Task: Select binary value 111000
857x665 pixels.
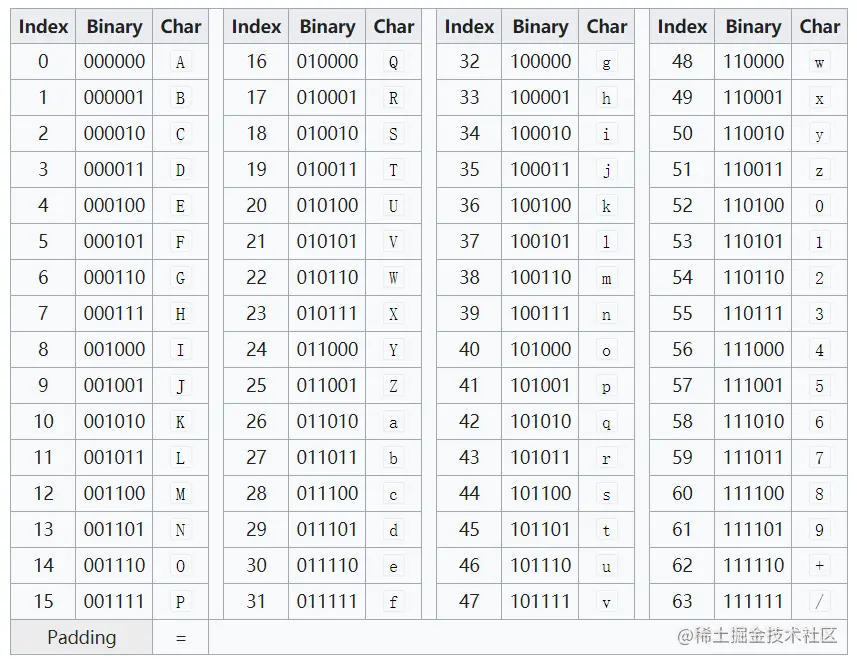Action: pyautogui.click(x=753, y=350)
